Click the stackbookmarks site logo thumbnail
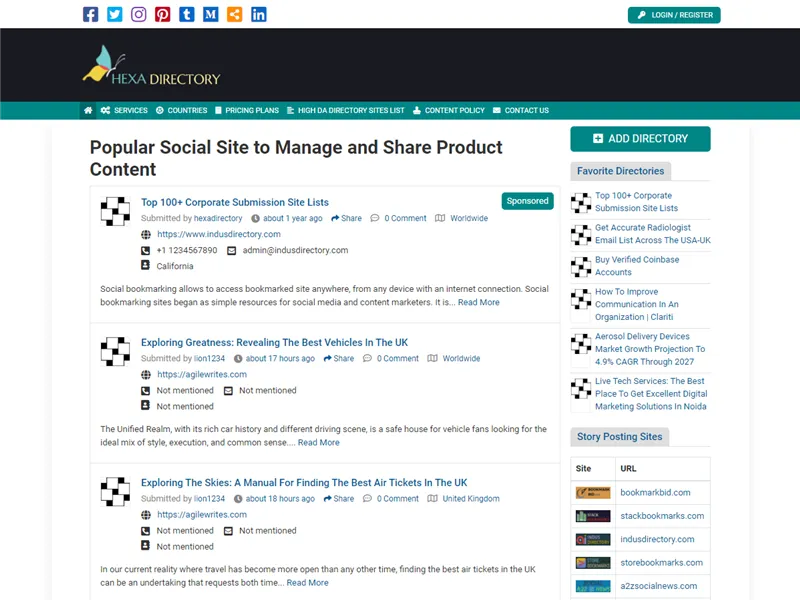800x600 pixels. [x=592, y=516]
